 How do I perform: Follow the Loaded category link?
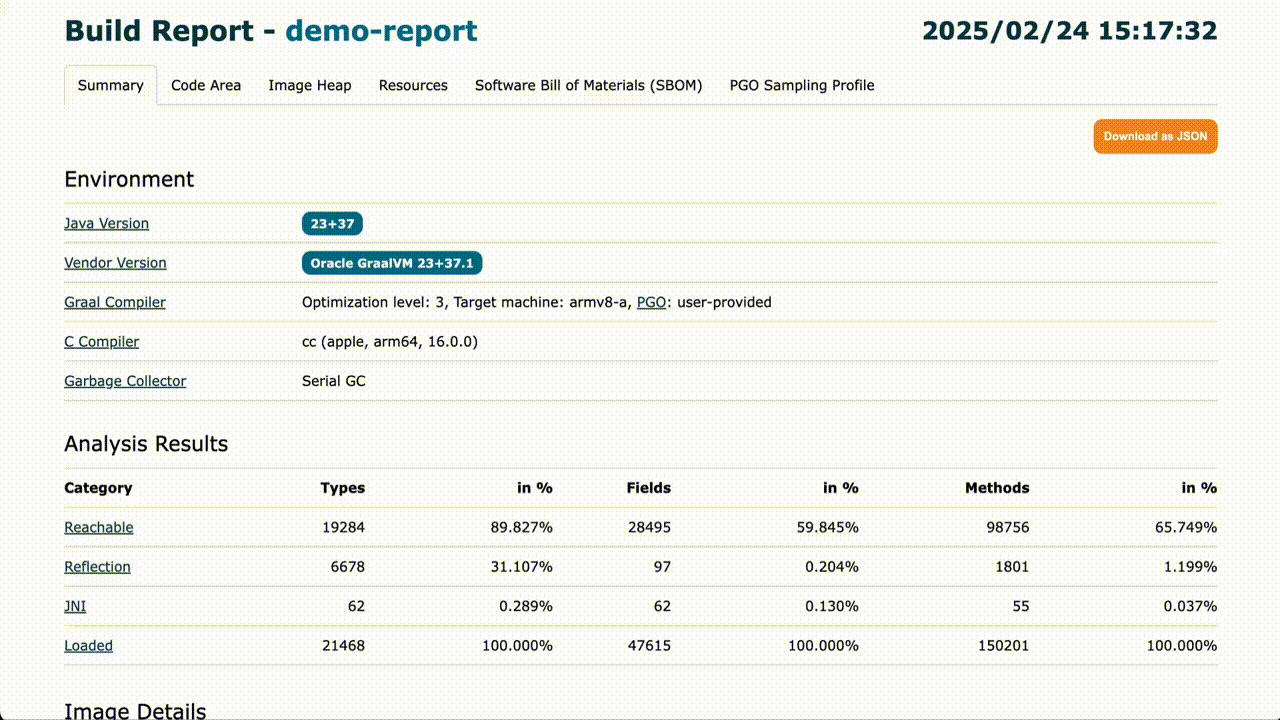(x=88, y=646)
